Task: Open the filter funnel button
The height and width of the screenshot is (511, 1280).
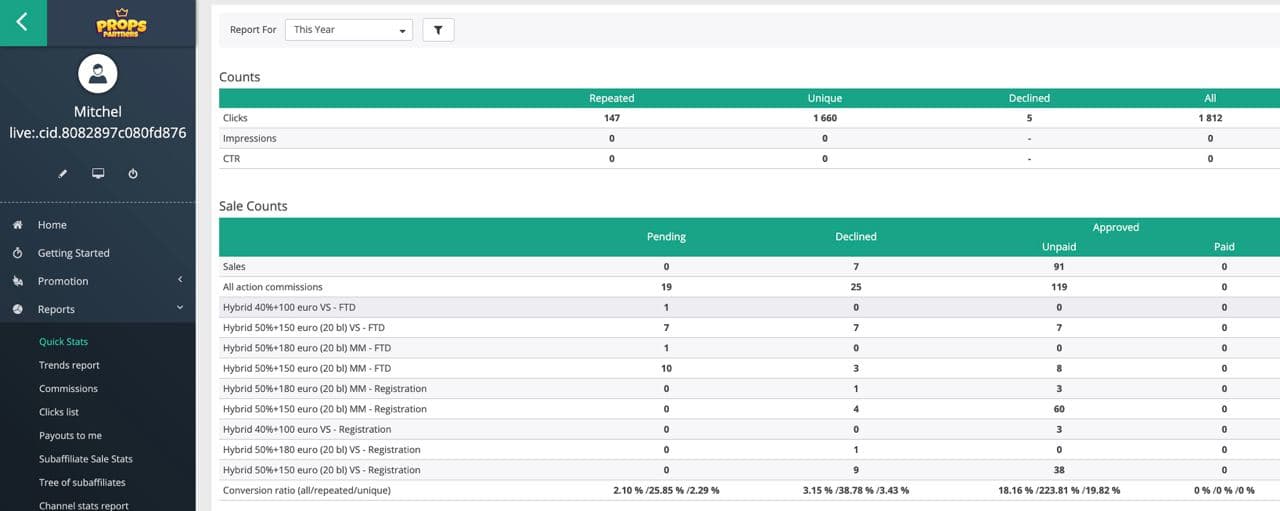Action: tap(438, 30)
